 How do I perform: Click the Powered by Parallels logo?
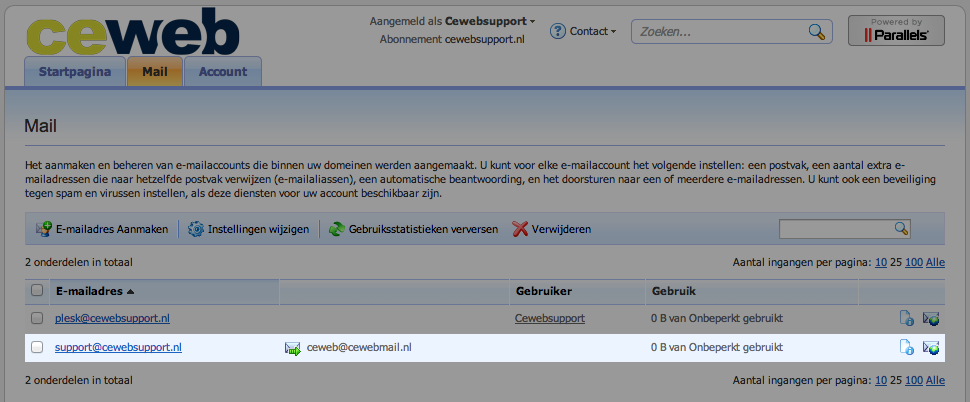pyautogui.click(x=895, y=30)
